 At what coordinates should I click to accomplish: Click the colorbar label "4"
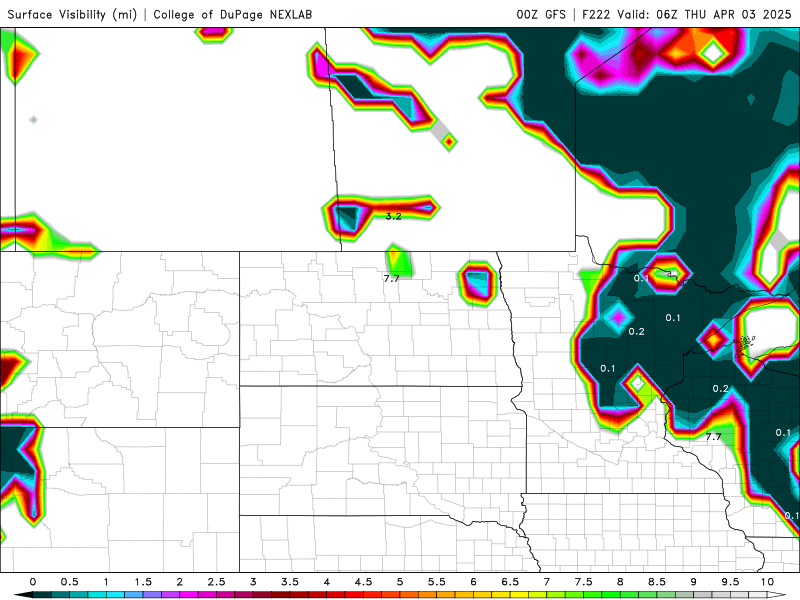[x=327, y=582]
